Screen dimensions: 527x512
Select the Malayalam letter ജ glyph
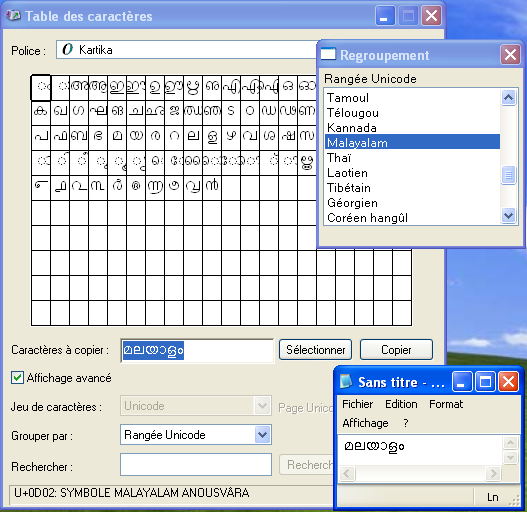(x=174, y=113)
